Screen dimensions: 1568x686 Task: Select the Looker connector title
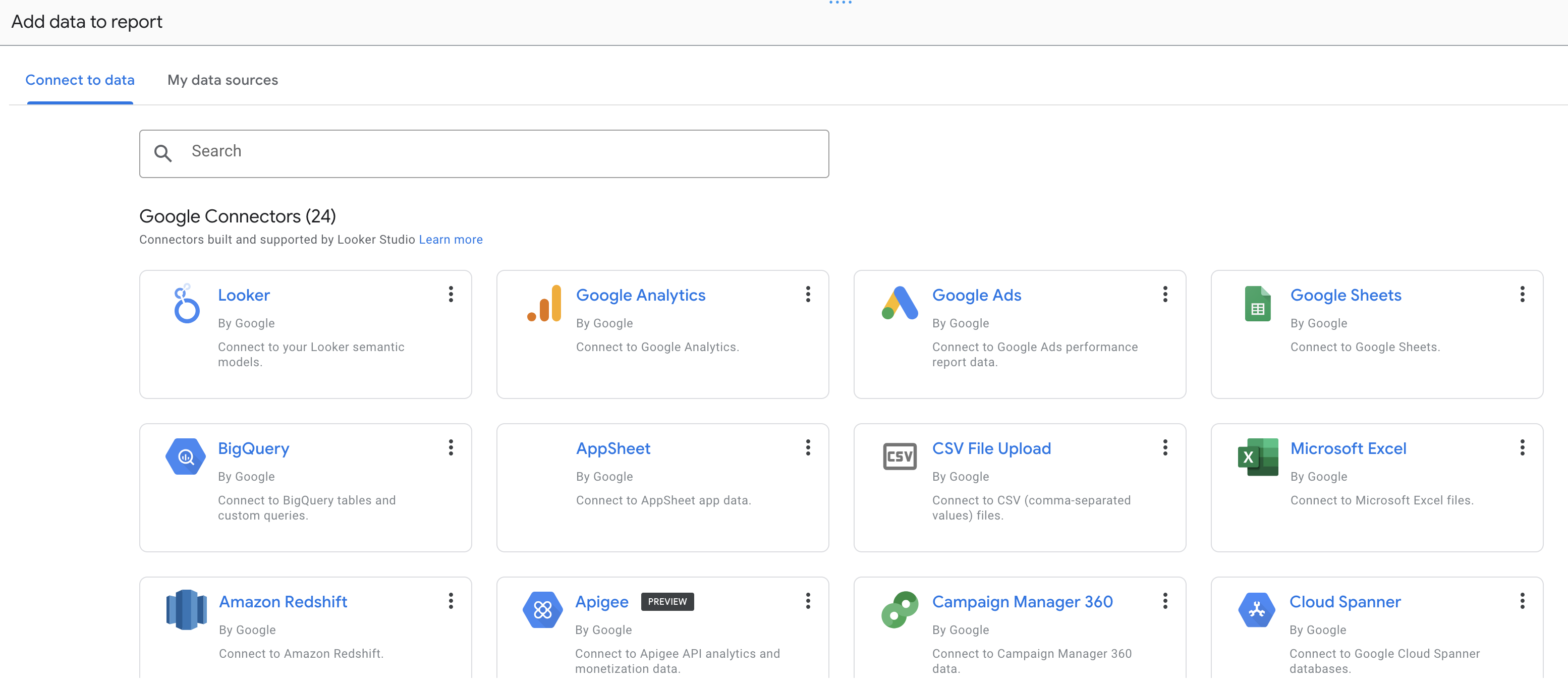tap(244, 295)
